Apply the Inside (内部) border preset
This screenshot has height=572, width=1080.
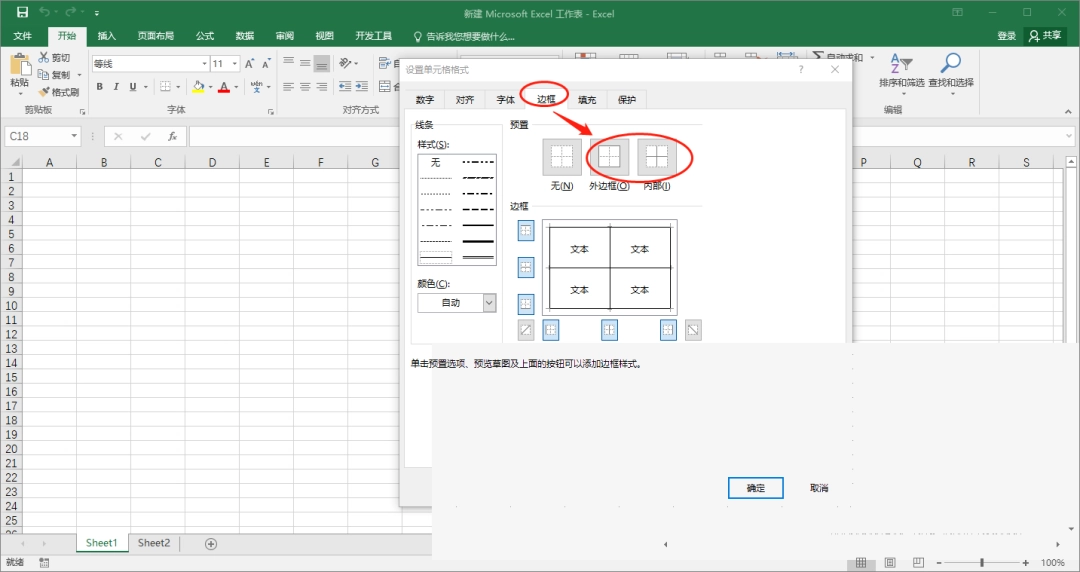[x=656, y=157]
